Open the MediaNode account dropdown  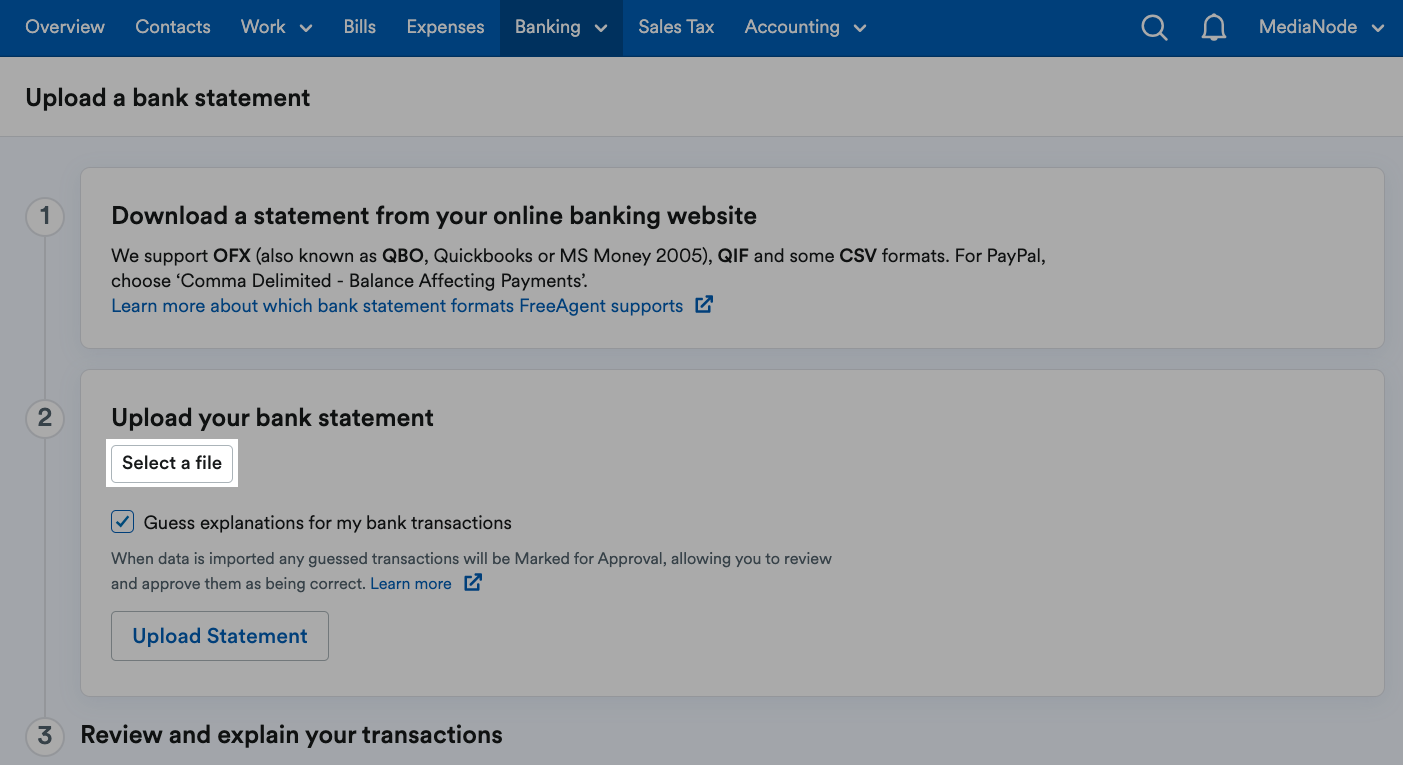coord(1320,28)
